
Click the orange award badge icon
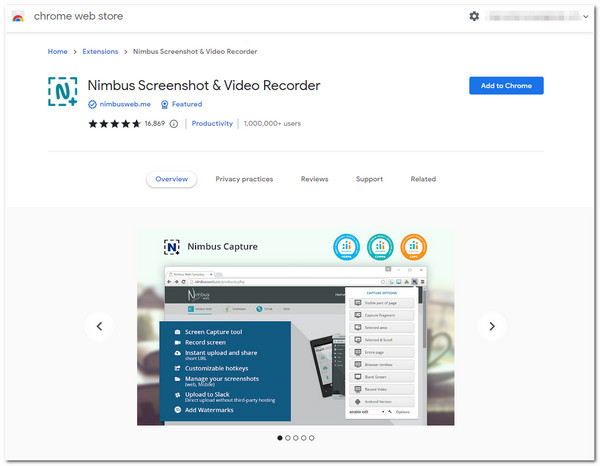pyautogui.click(x=414, y=247)
